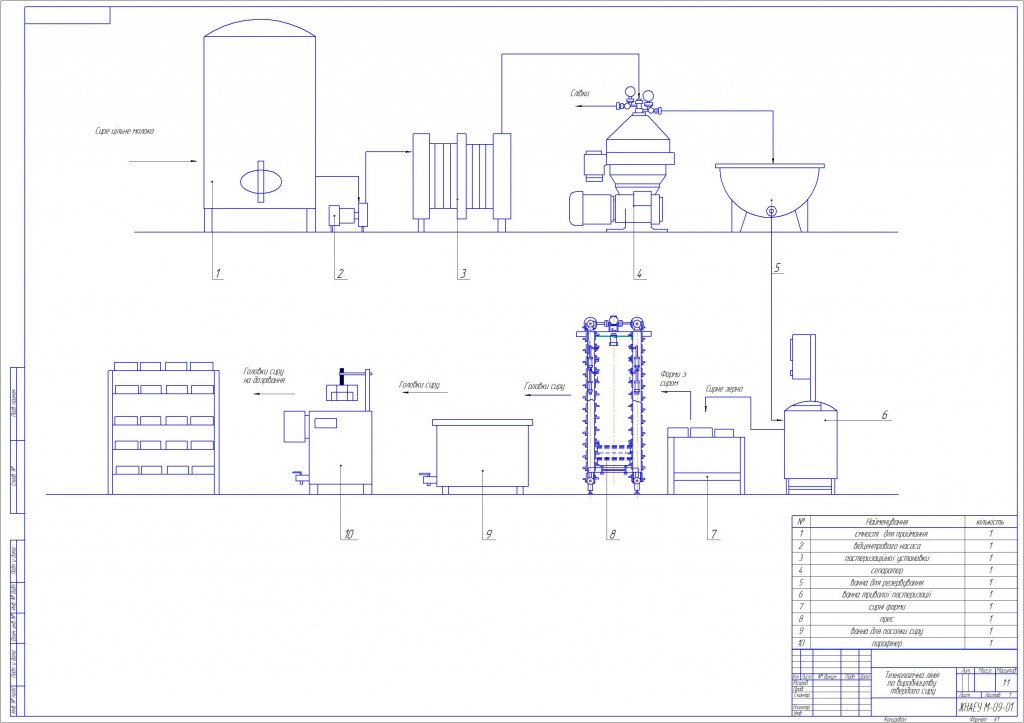
Task: Click position number 4 under the separator
Action: [x=640, y=274]
